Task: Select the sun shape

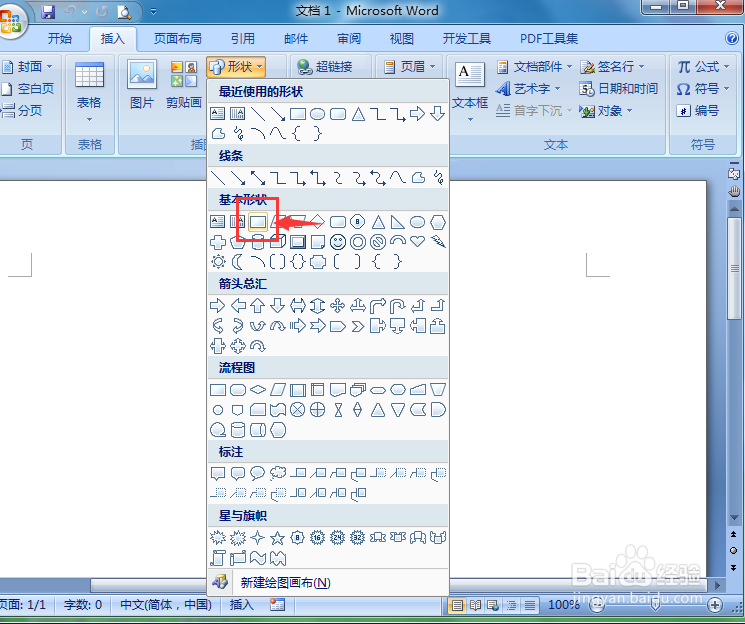Action: [x=218, y=261]
